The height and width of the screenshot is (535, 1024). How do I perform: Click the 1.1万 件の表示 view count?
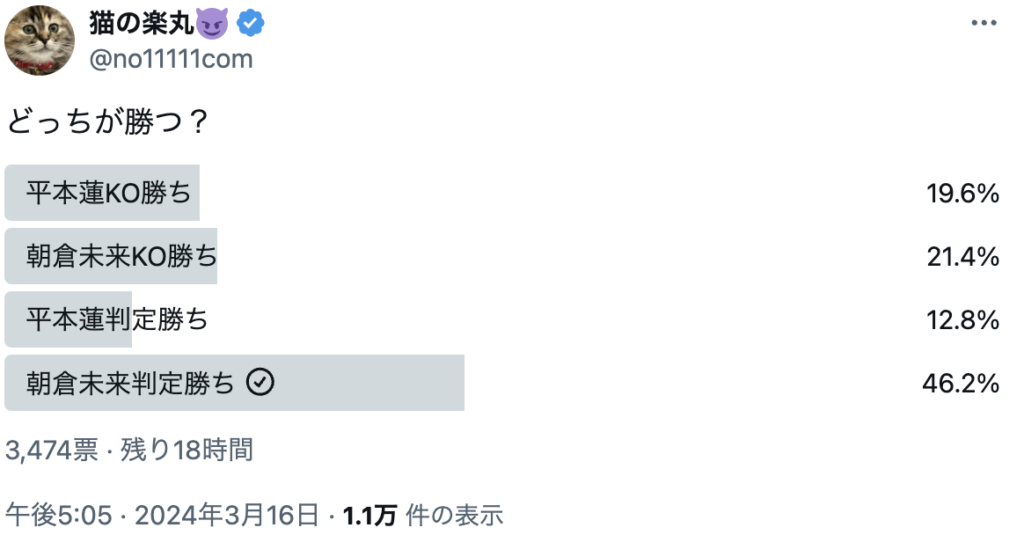pyautogui.click(x=423, y=515)
